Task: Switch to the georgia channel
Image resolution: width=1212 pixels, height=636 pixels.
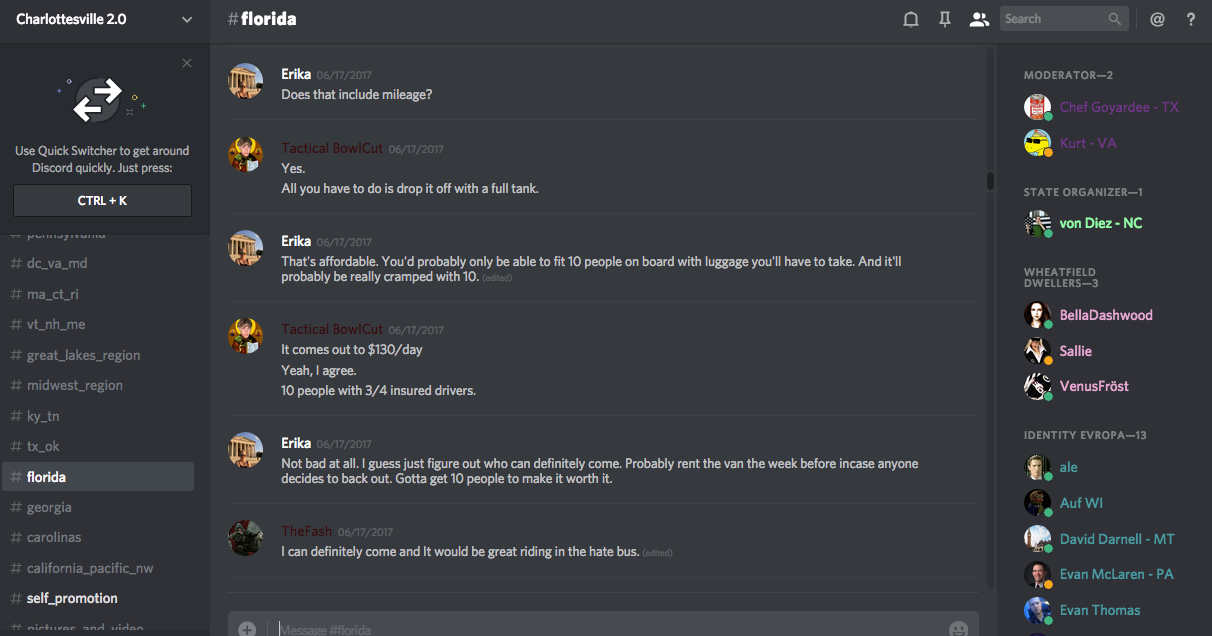Action: tap(49, 507)
